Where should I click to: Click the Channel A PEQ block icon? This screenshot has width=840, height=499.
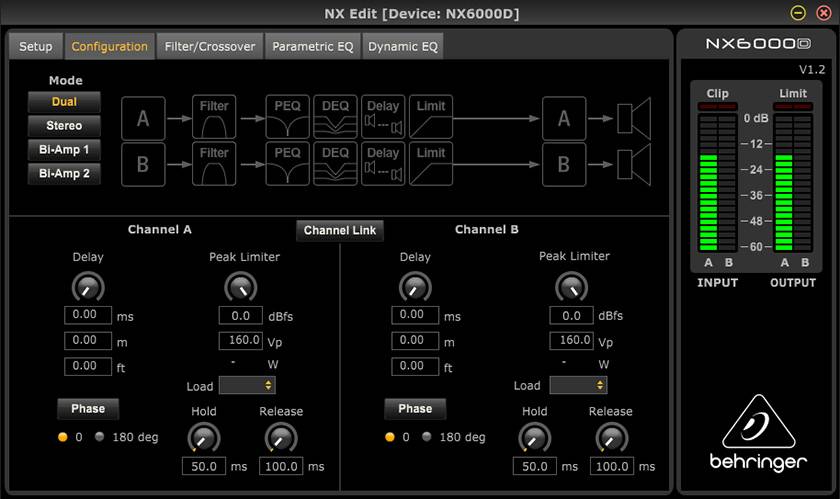pyautogui.click(x=287, y=118)
